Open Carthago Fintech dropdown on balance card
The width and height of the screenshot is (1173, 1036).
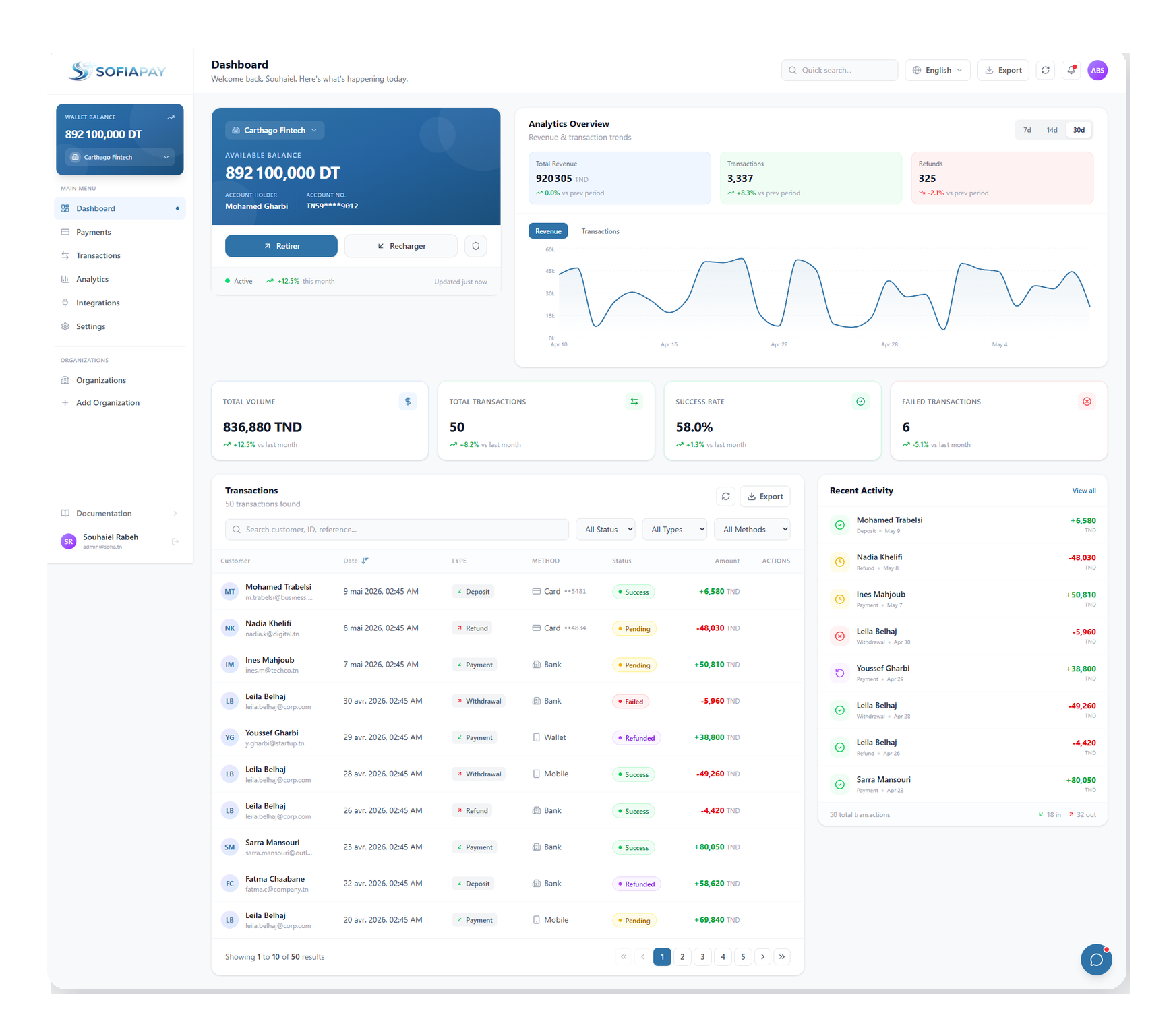pos(274,131)
